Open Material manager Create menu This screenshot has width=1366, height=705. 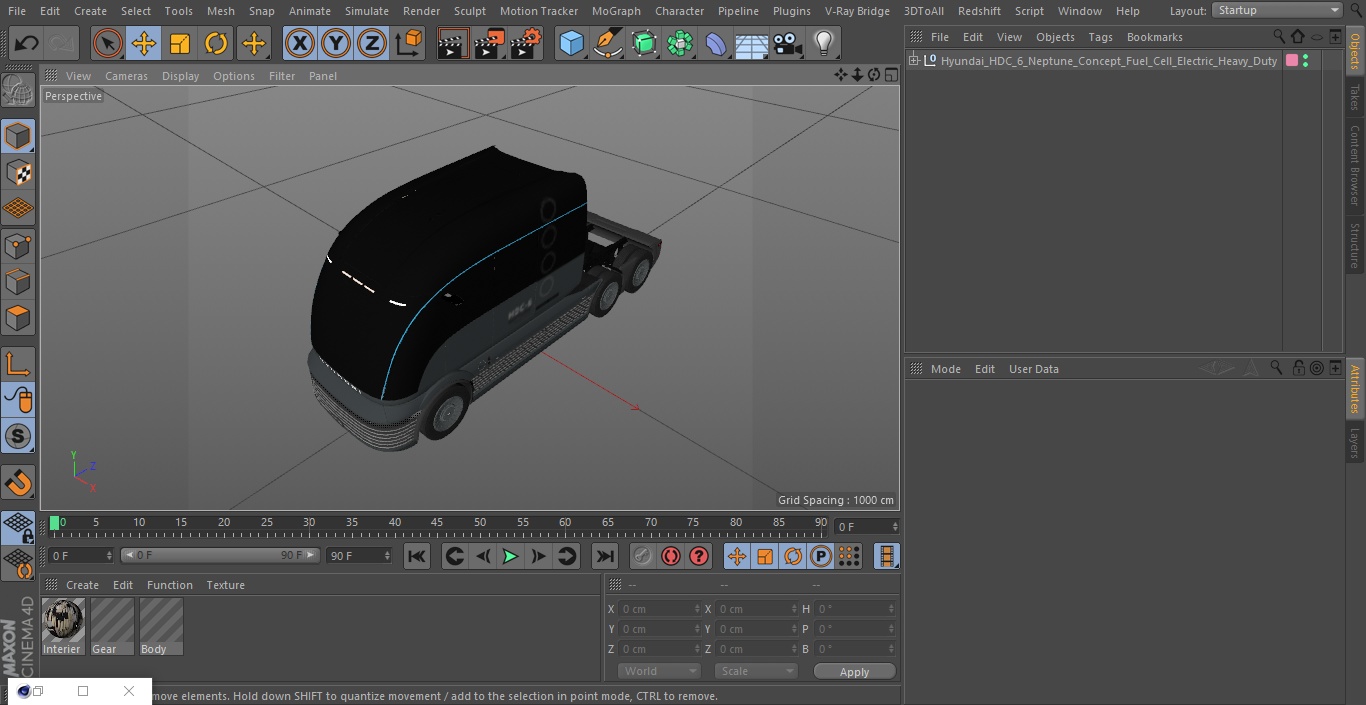(x=82, y=585)
